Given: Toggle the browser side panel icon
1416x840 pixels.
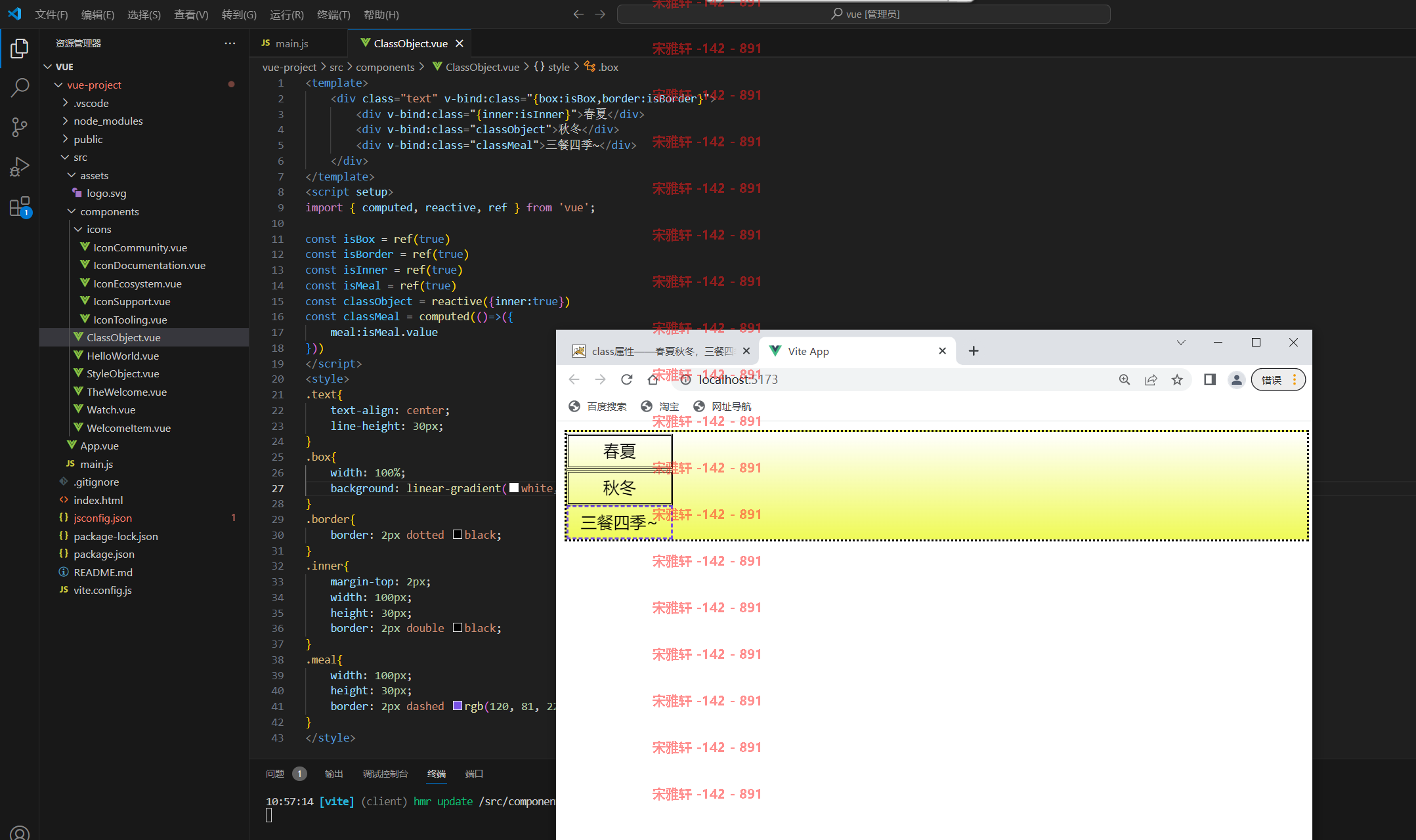Looking at the screenshot, I should [x=1210, y=379].
